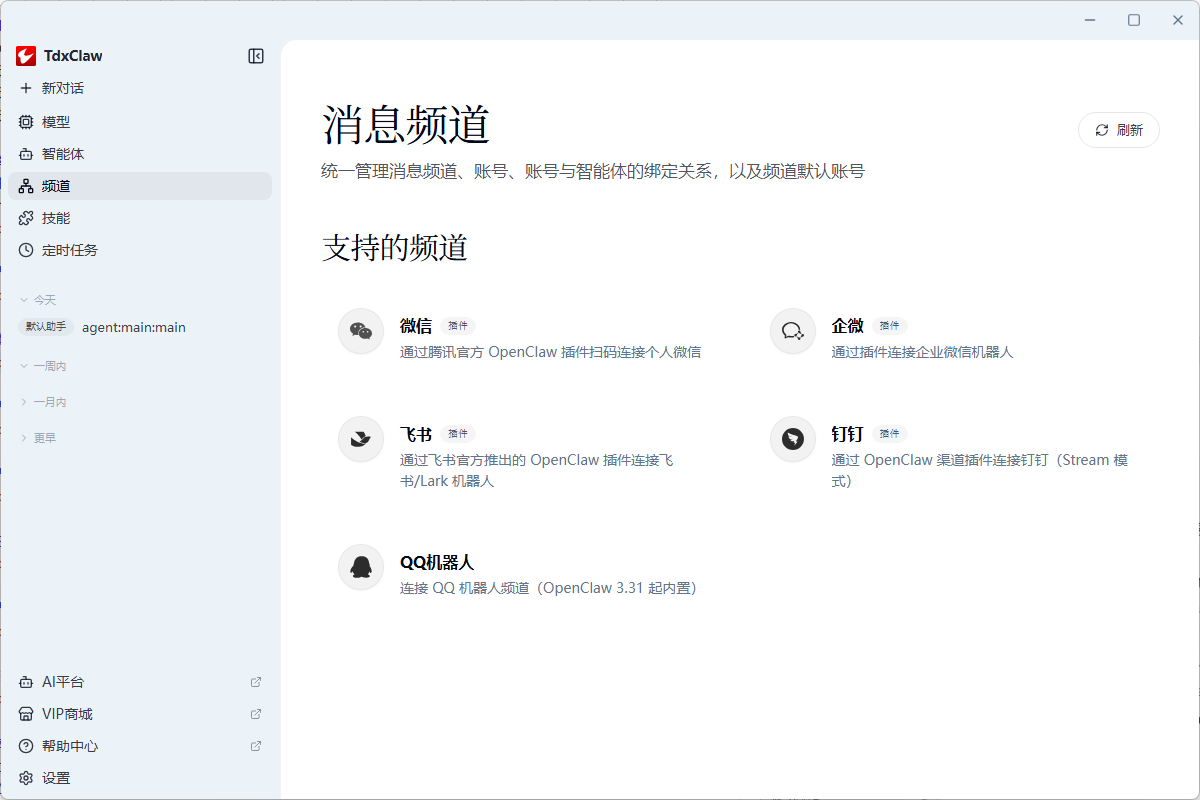Open the VIP商城 link

pyautogui.click(x=140, y=714)
